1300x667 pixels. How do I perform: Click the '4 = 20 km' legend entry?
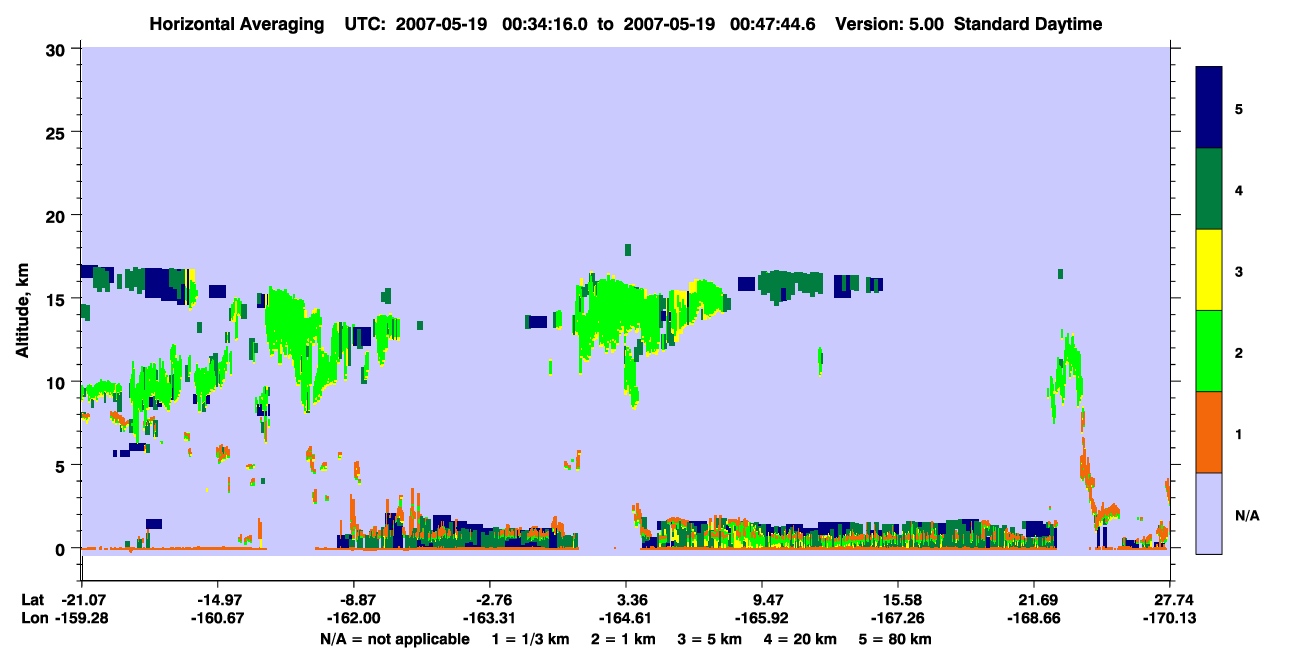pos(799,639)
